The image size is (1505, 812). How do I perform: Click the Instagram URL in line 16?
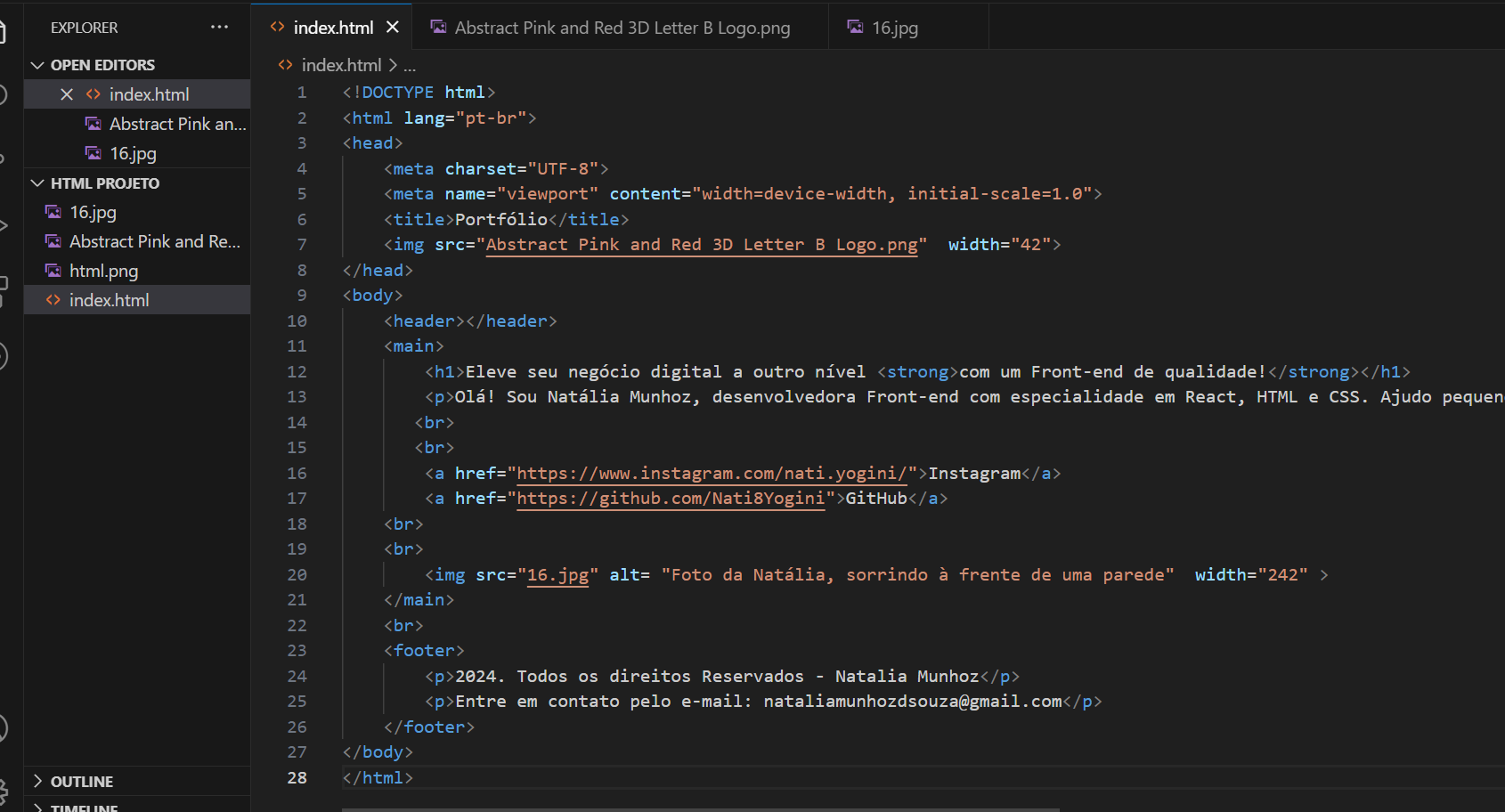pos(712,473)
